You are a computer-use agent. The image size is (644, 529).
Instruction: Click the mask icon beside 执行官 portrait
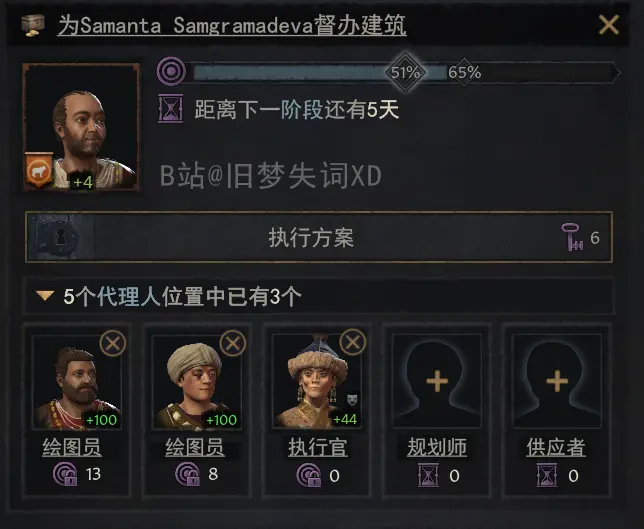coord(352,399)
